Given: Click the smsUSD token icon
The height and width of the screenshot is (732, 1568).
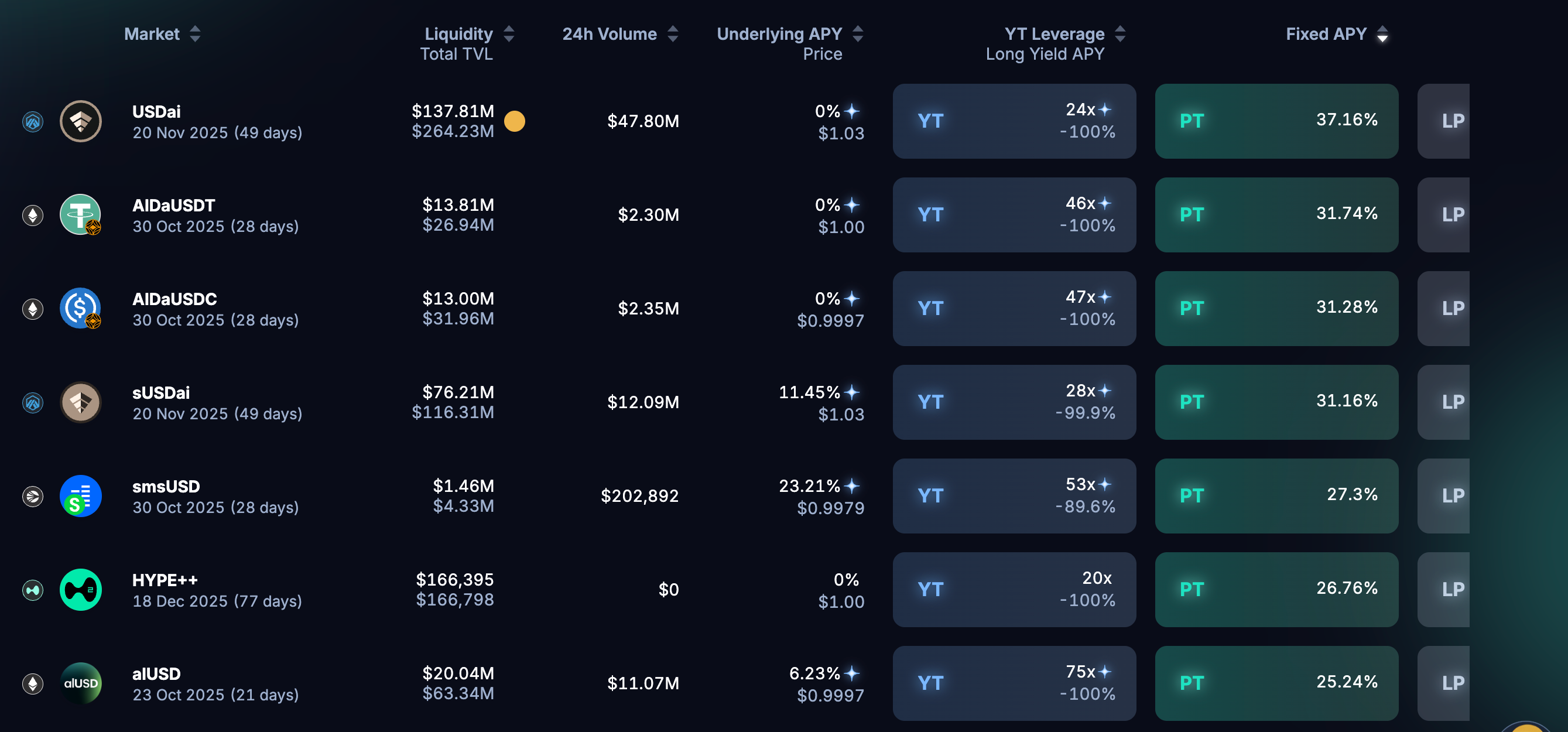Looking at the screenshot, I should (x=80, y=496).
